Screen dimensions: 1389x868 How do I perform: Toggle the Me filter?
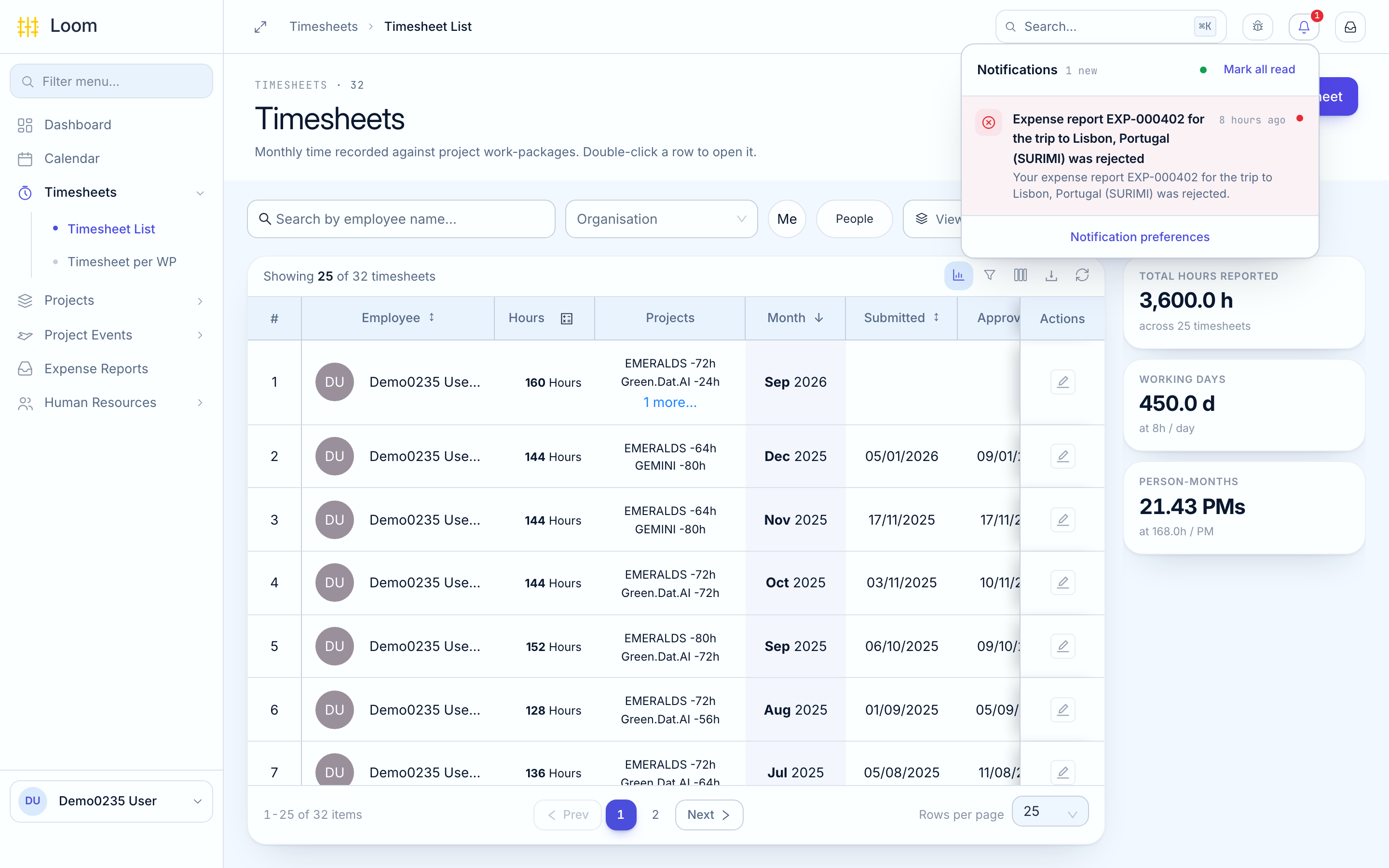[x=787, y=219]
